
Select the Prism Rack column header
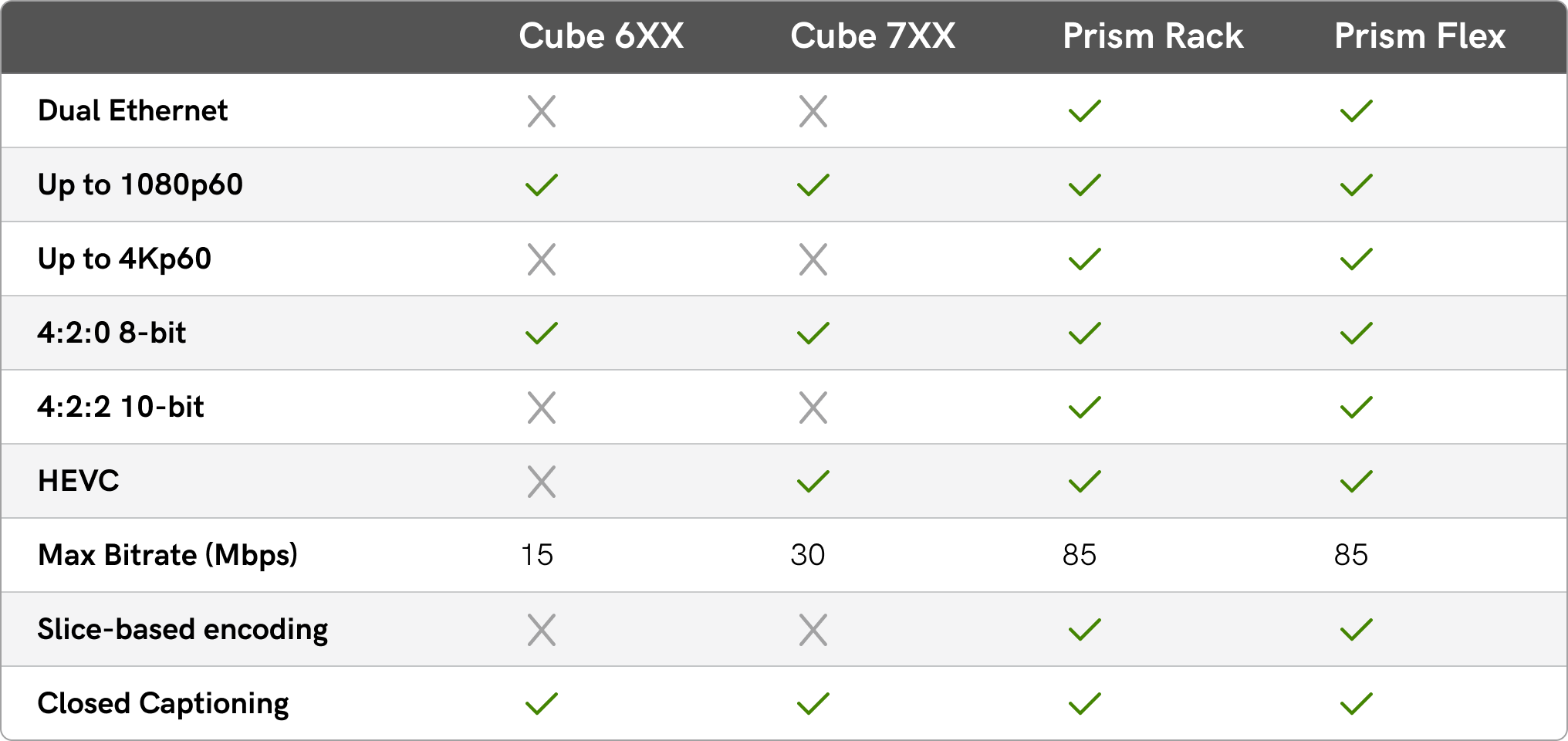pos(1153,36)
